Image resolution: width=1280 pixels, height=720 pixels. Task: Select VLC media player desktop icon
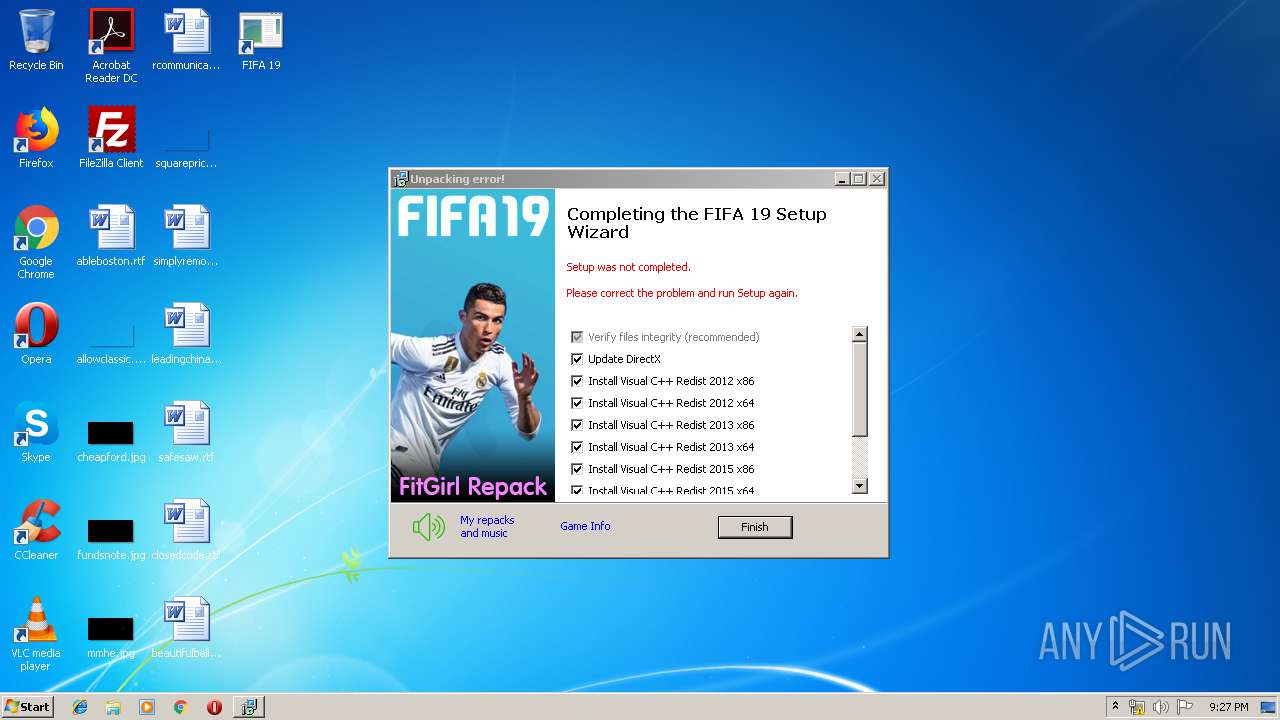coord(36,634)
